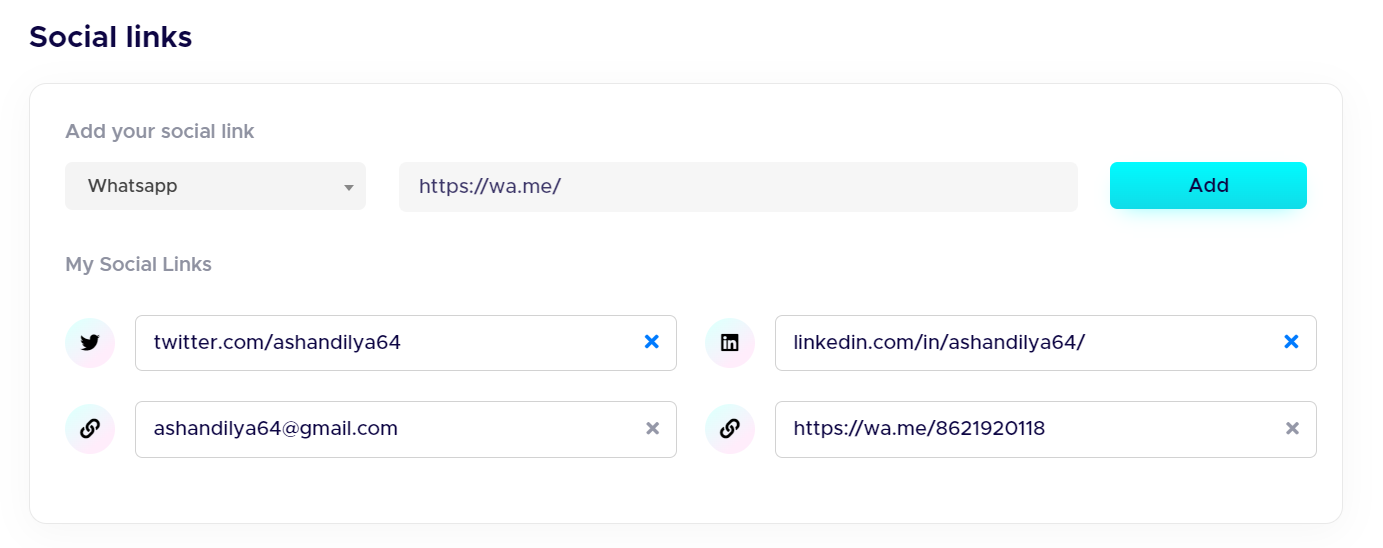Delete the Gmail address entry using its gray X
Screen dimensions: 1383x548
coord(652,428)
